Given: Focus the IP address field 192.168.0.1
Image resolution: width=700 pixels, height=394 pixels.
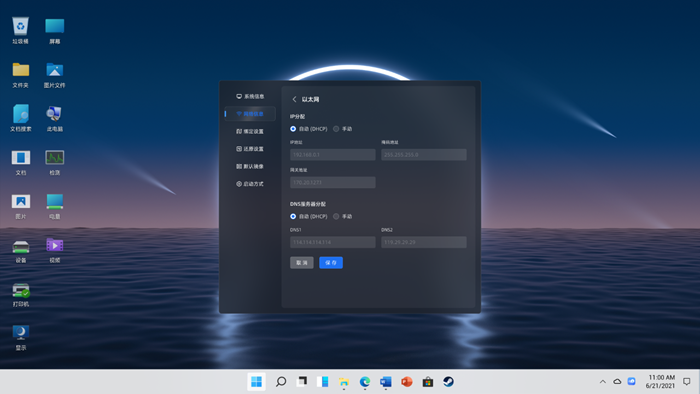Looking at the screenshot, I should (x=333, y=154).
